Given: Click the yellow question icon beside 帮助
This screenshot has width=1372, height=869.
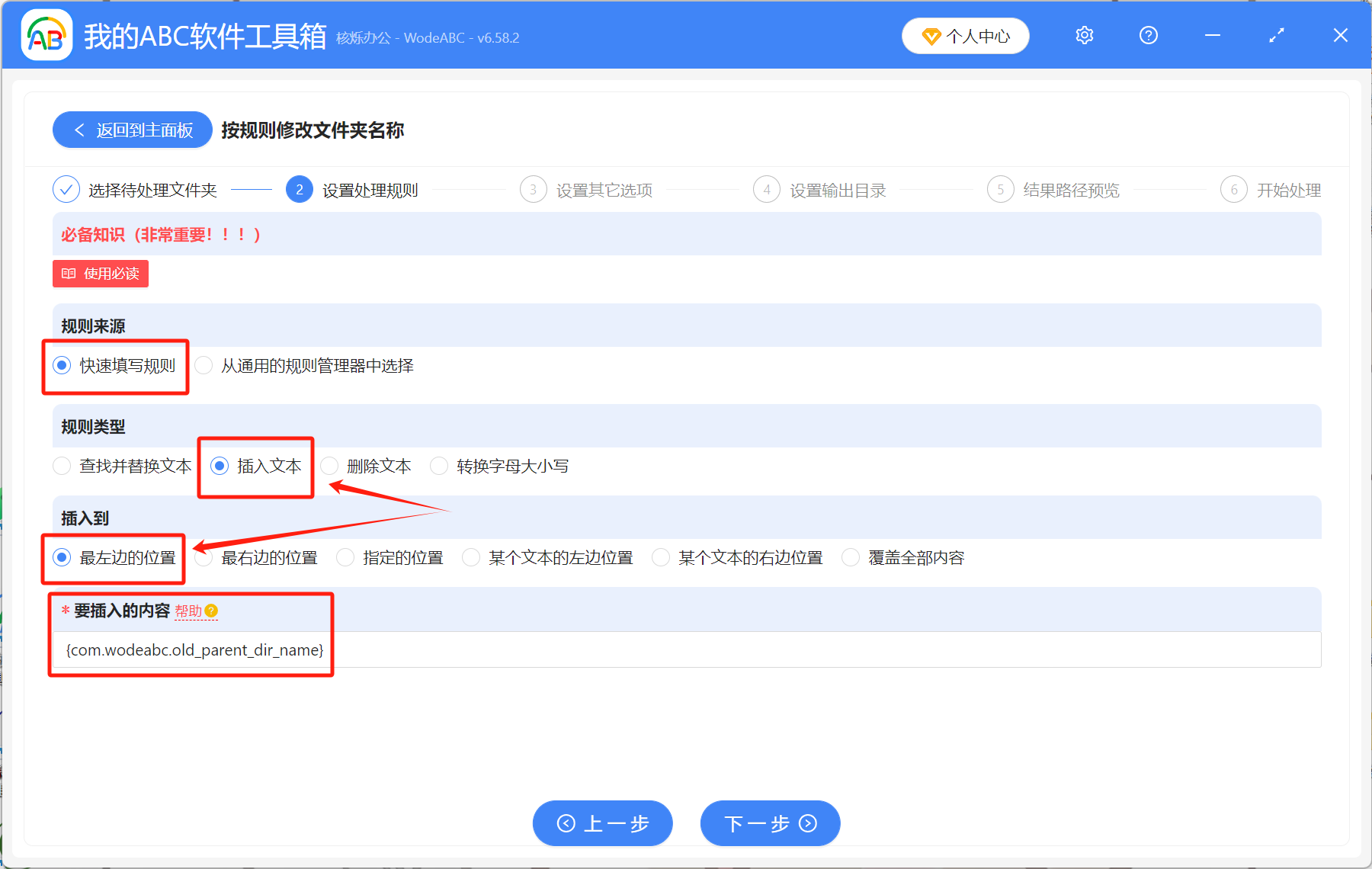Looking at the screenshot, I should pyautogui.click(x=213, y=611).
